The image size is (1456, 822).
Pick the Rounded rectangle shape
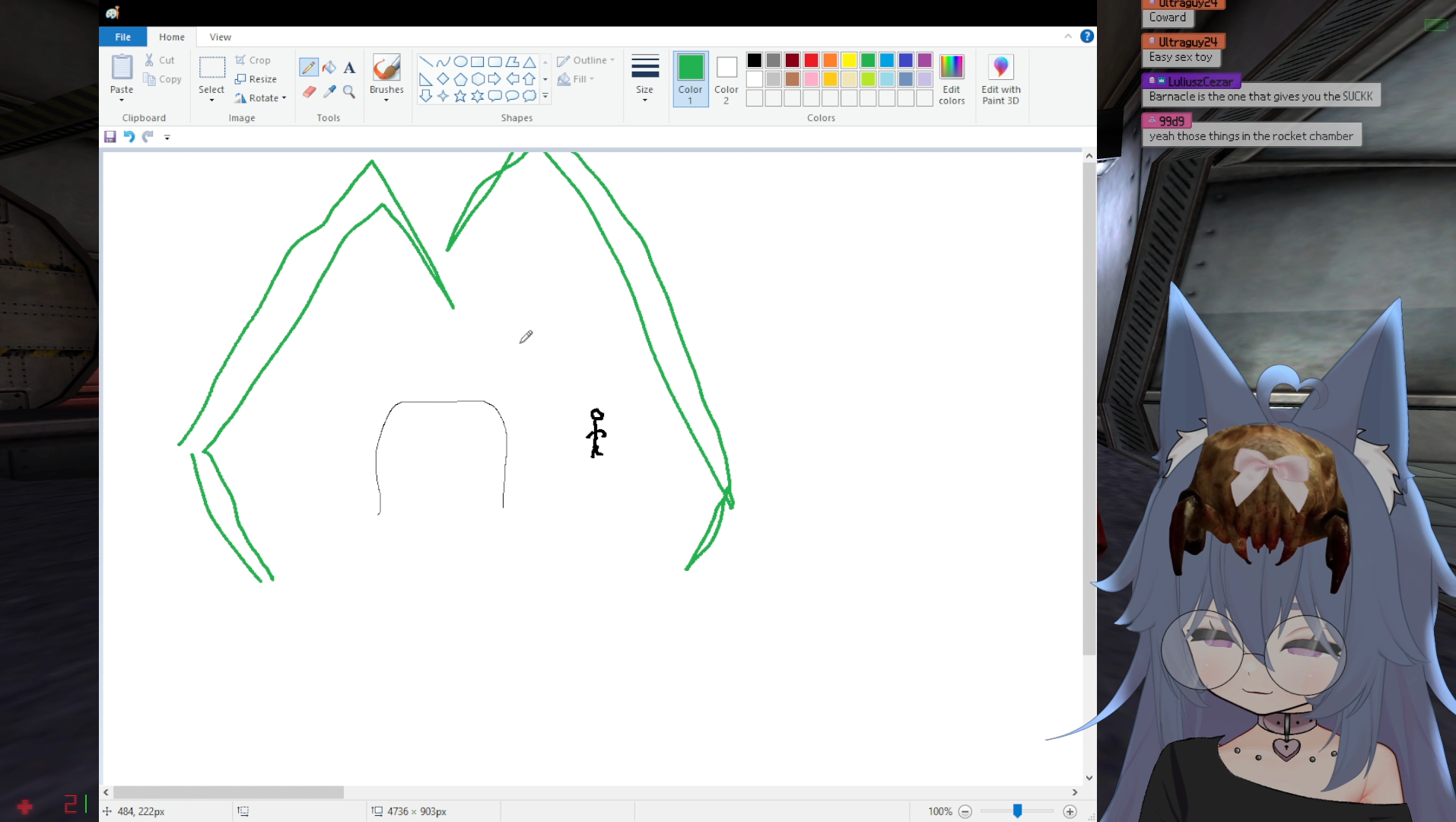click(x=495, y=62)
